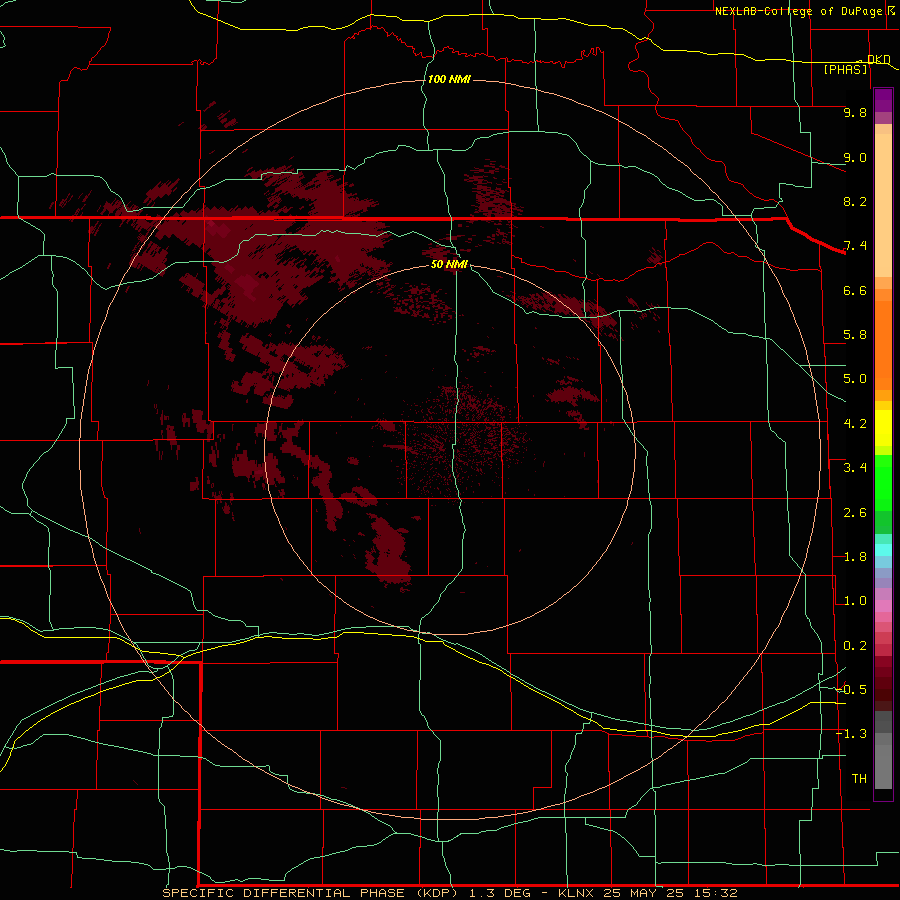Click the 8.2 value on the color scale

coord(855,201)
